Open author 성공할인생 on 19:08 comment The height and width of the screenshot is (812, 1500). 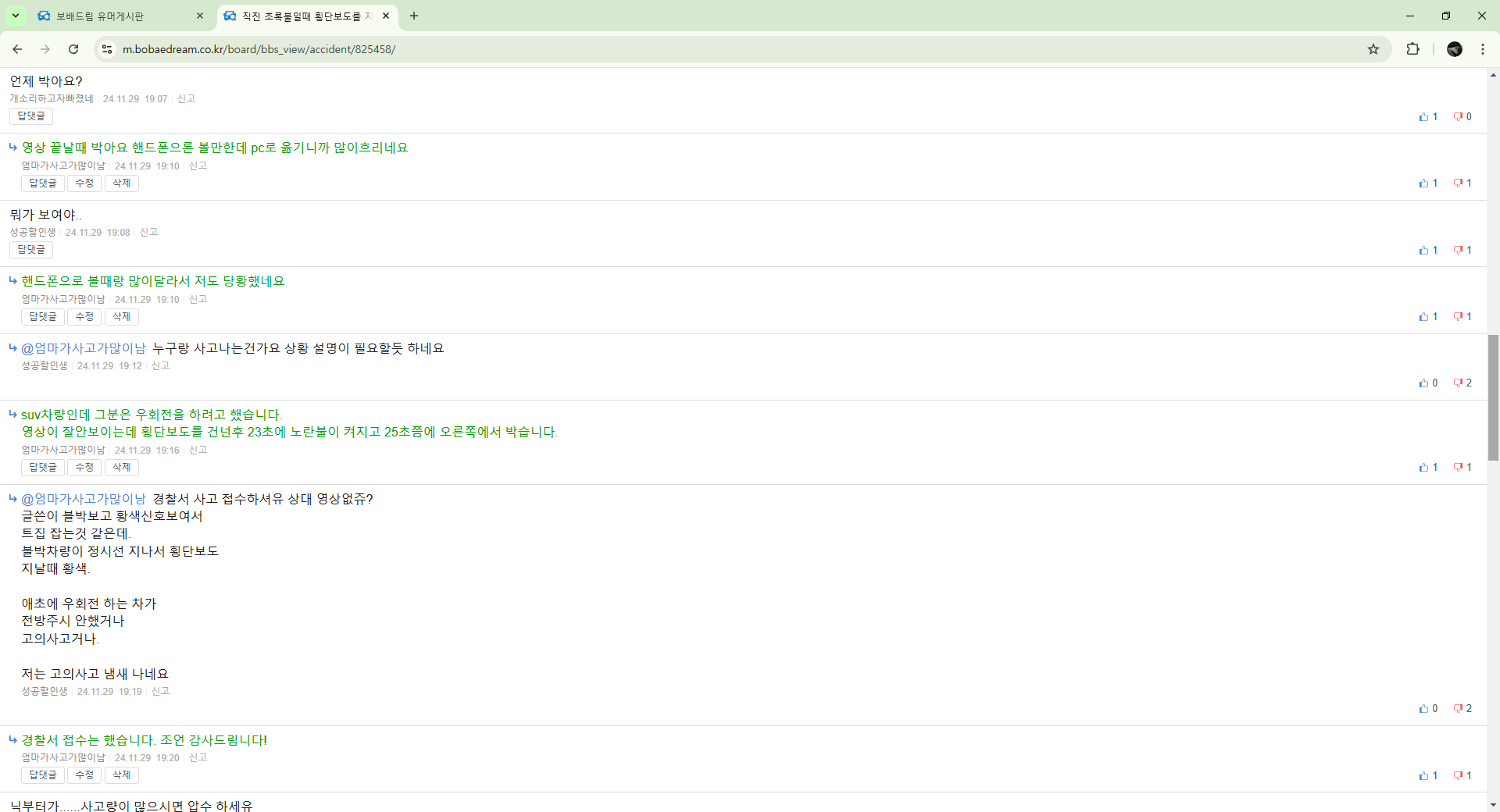click(x=33, y=232)
